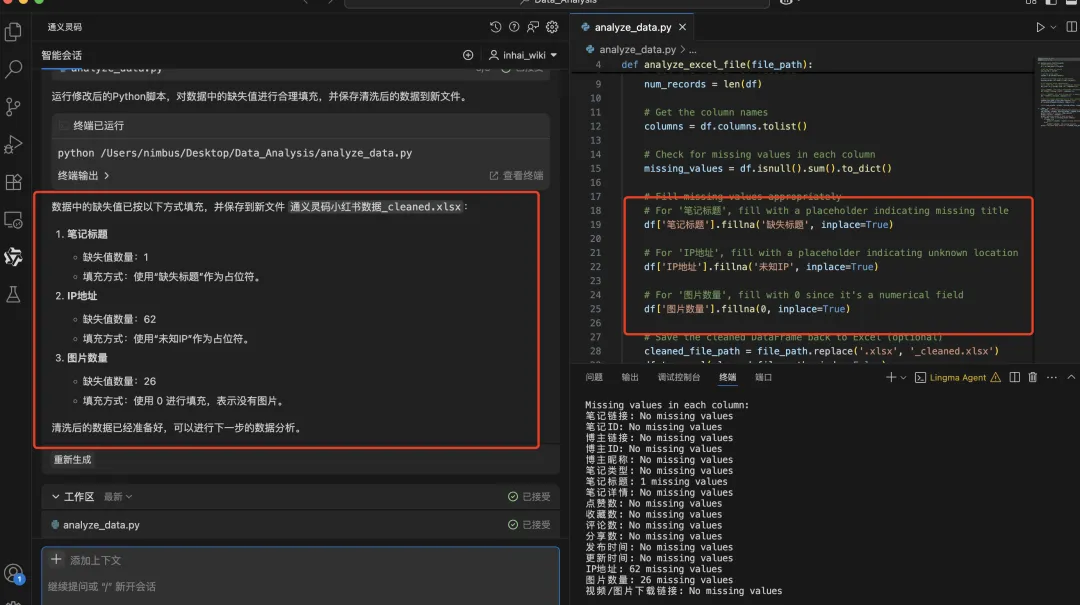Open Source Control view

point(13,107)
